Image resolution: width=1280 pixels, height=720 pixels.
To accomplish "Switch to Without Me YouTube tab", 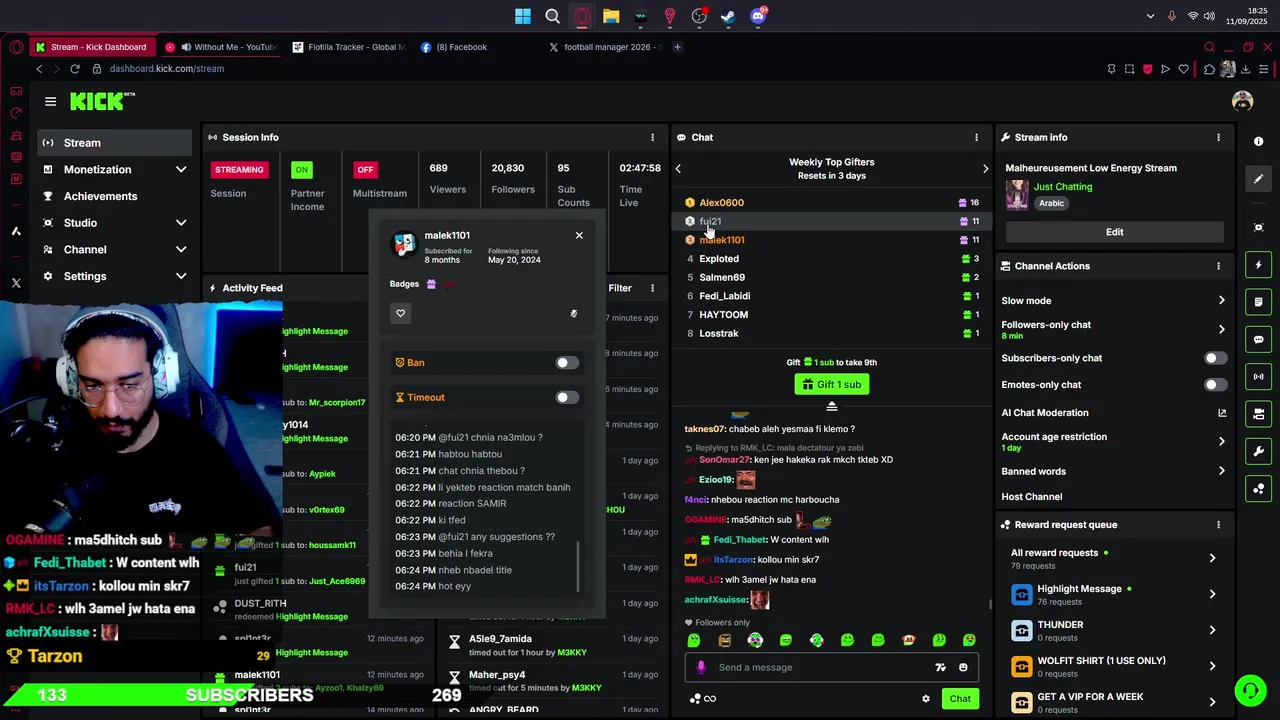I will (222, 47).
